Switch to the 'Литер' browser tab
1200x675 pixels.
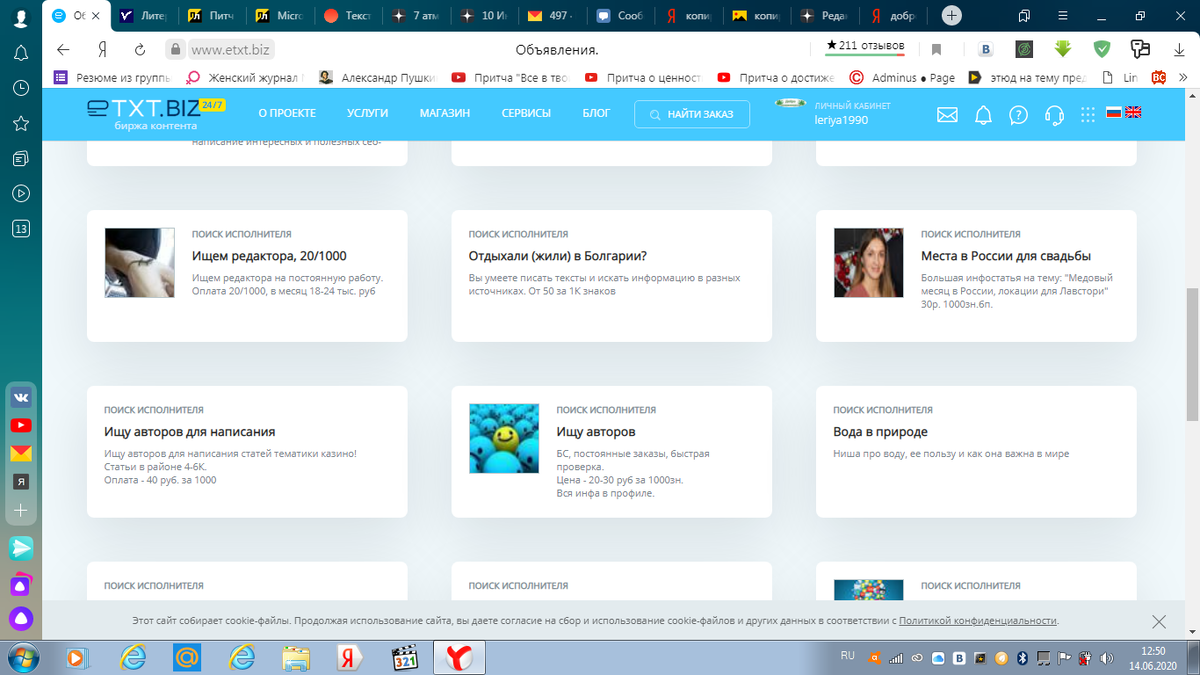tap(144, 16)
